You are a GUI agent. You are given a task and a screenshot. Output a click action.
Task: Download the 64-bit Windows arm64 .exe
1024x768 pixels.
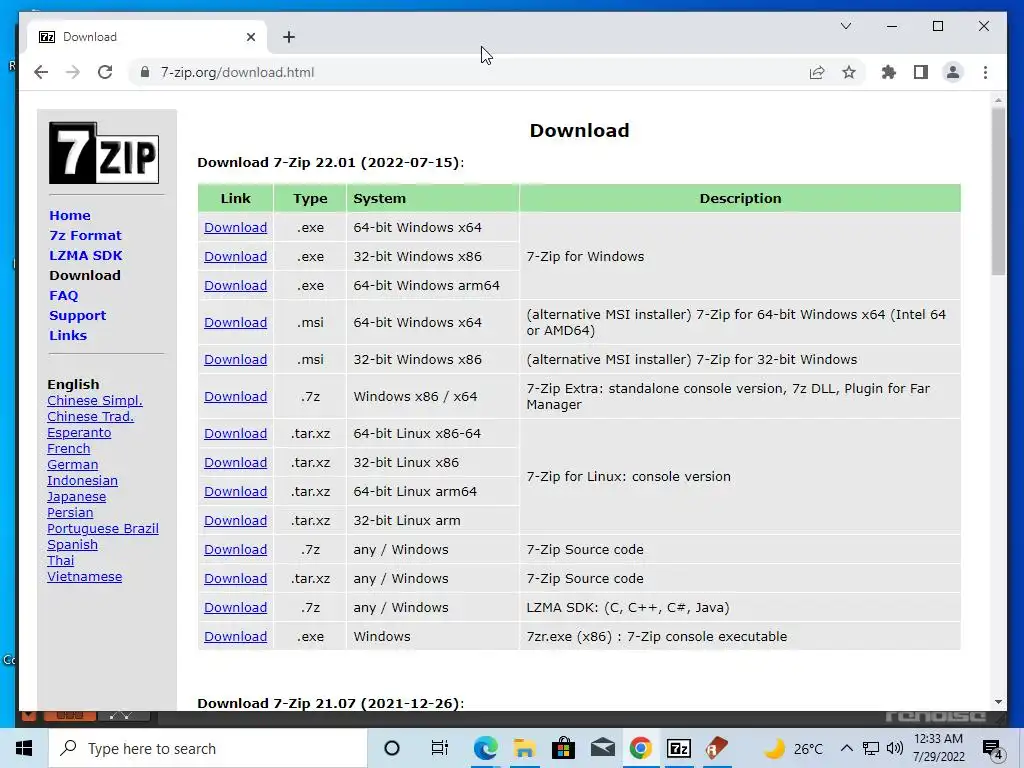[235, 285]
